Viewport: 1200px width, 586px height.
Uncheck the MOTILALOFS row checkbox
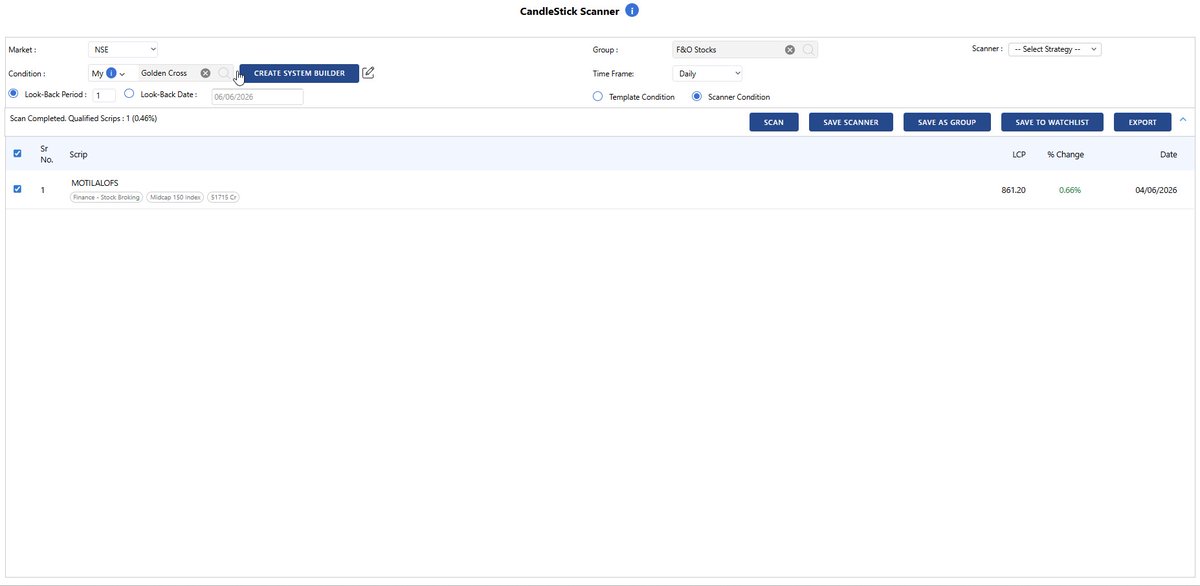tap(17, 189)
